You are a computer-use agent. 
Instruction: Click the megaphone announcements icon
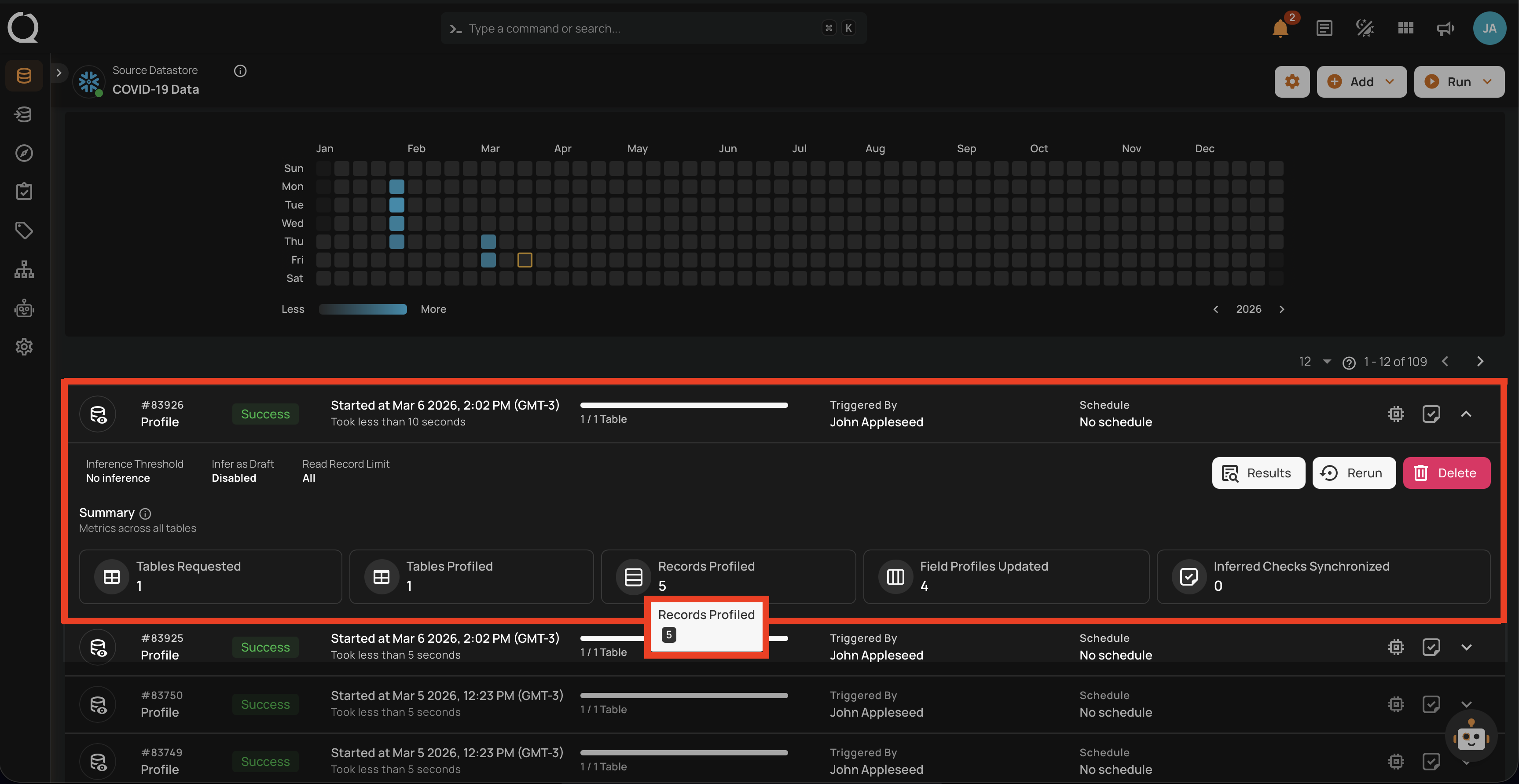pyautogui.click(x=1445, y=28)
